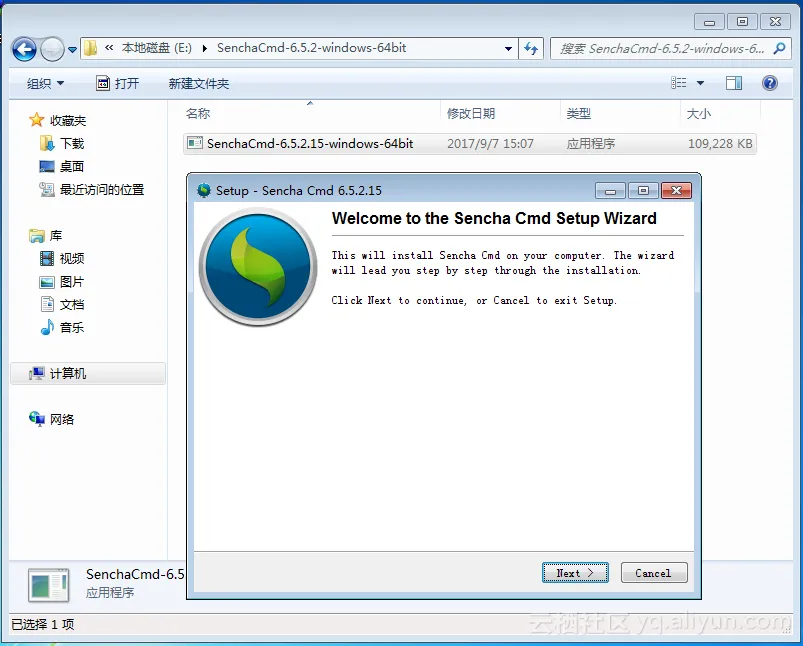
Task: Open the 图片 library
Action: [x=72, y=282]
